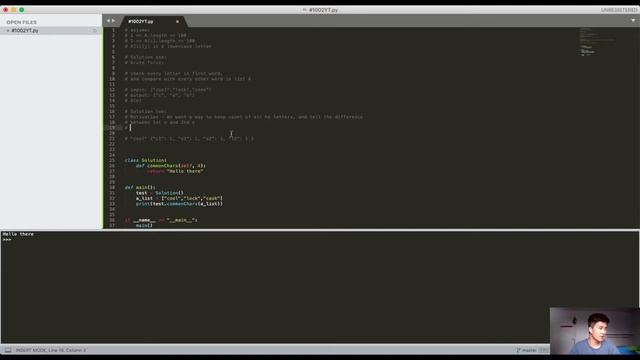Click the INSERT MODE line/column status text

coord(51,350)
